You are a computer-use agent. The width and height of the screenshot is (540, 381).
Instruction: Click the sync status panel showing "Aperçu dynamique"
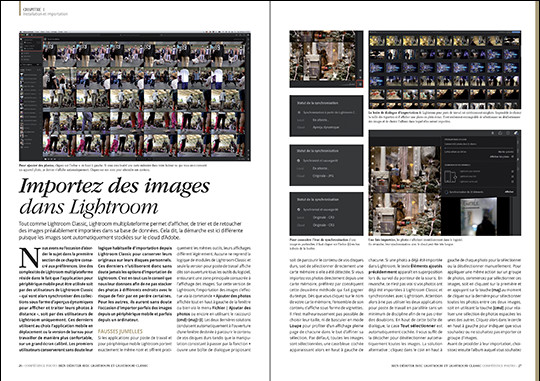tap(326, 116)
